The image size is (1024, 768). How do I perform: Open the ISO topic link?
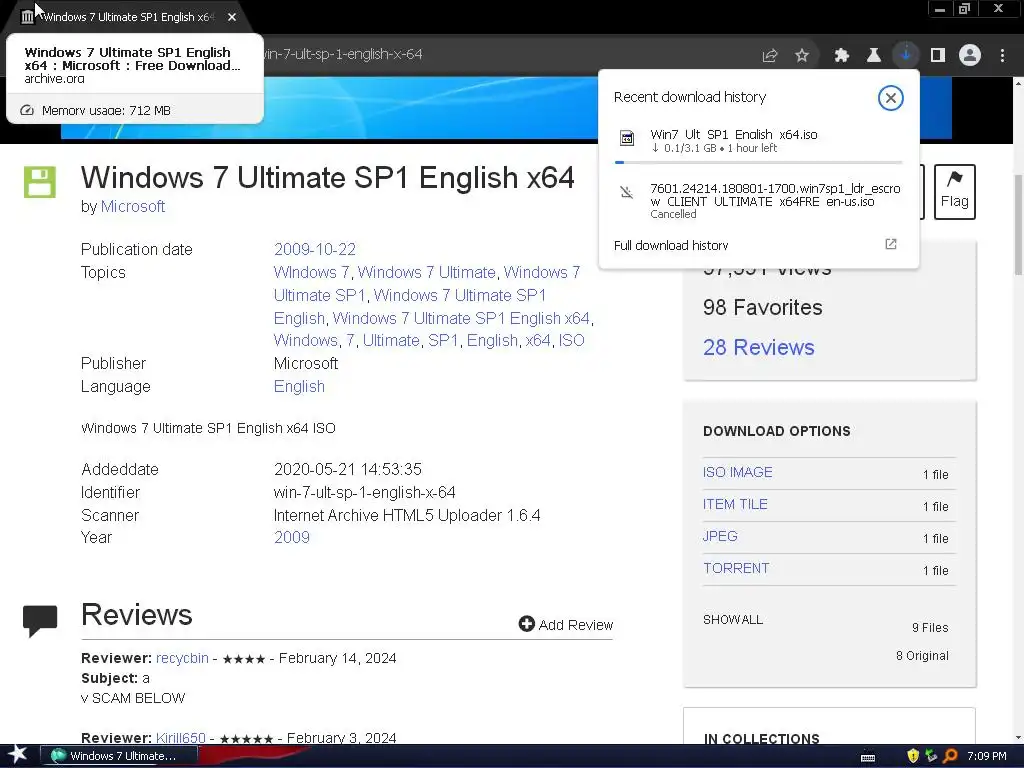point(571,340)
